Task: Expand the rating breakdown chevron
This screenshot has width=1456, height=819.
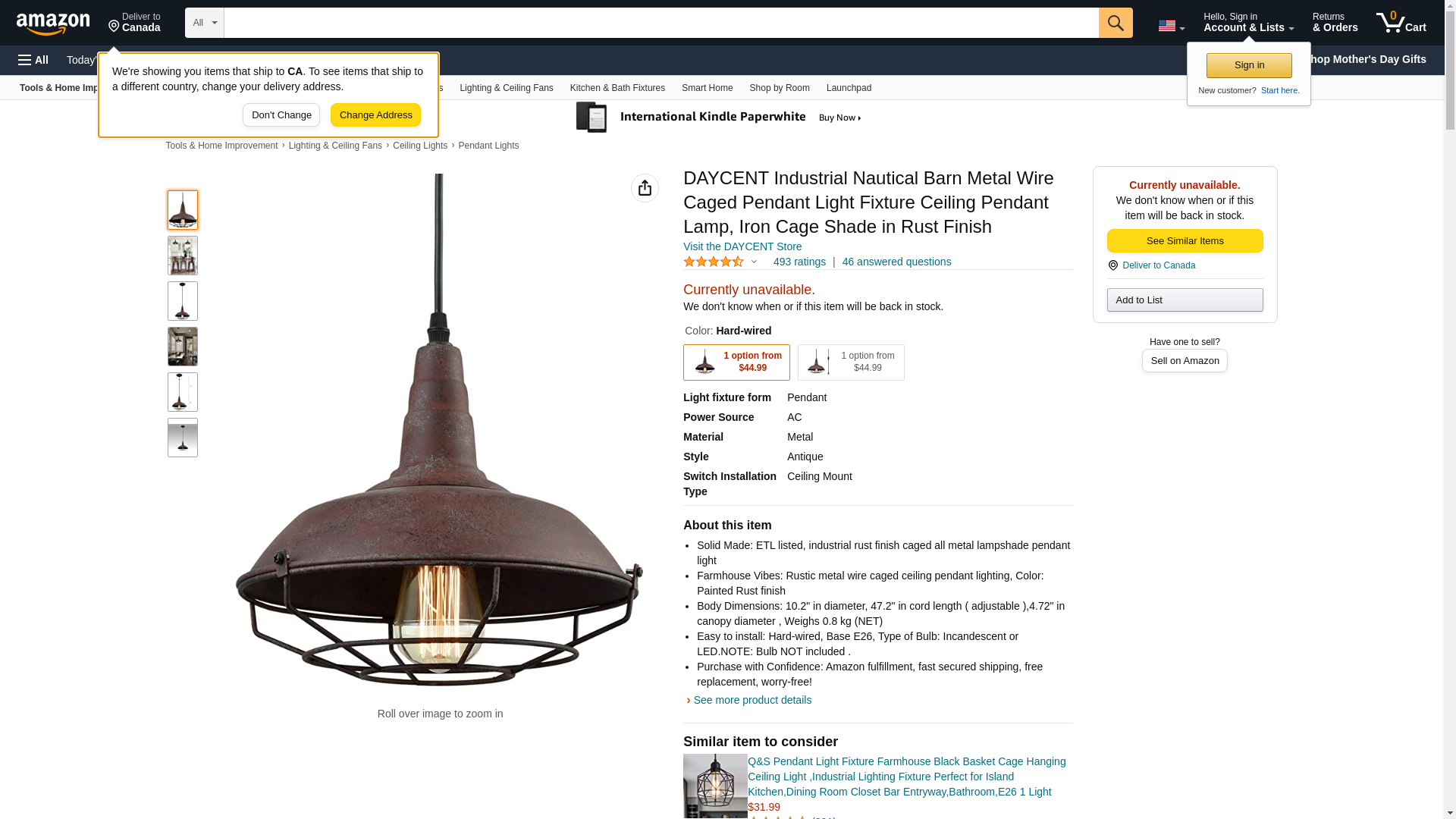Action: (x=754, y=262)
